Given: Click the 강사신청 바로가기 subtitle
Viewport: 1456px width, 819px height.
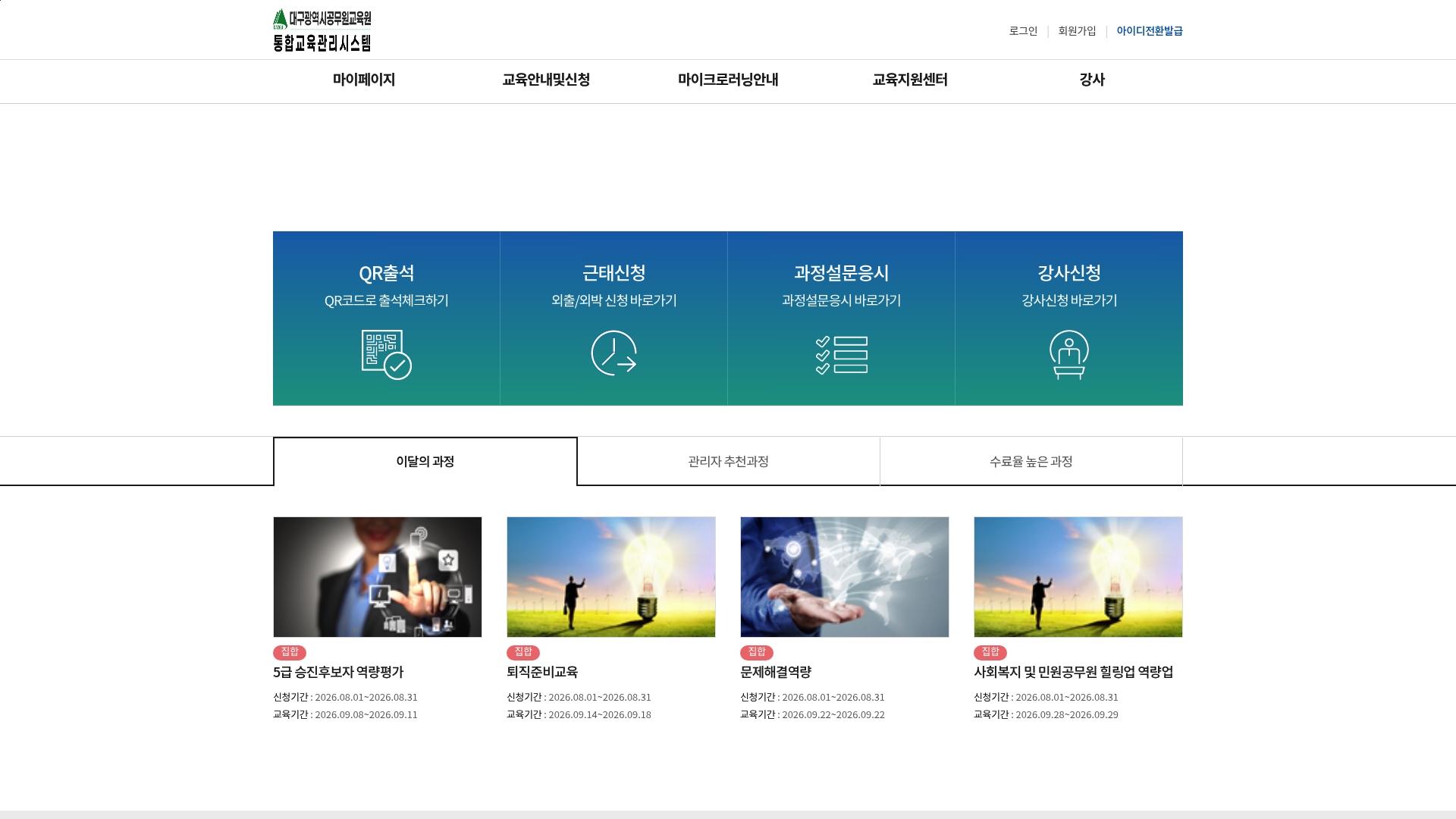Looking at the screenshot, I should 1069,300.
